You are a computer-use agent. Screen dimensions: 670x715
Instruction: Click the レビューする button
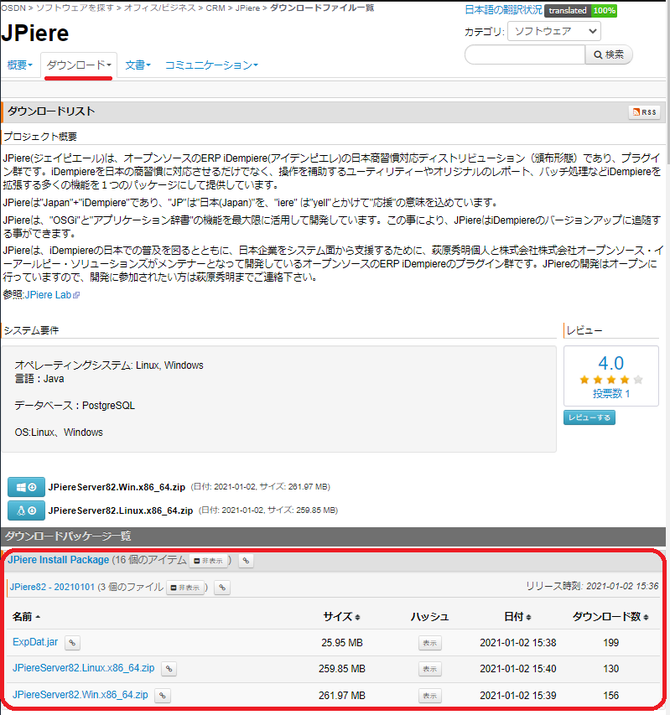589,417
